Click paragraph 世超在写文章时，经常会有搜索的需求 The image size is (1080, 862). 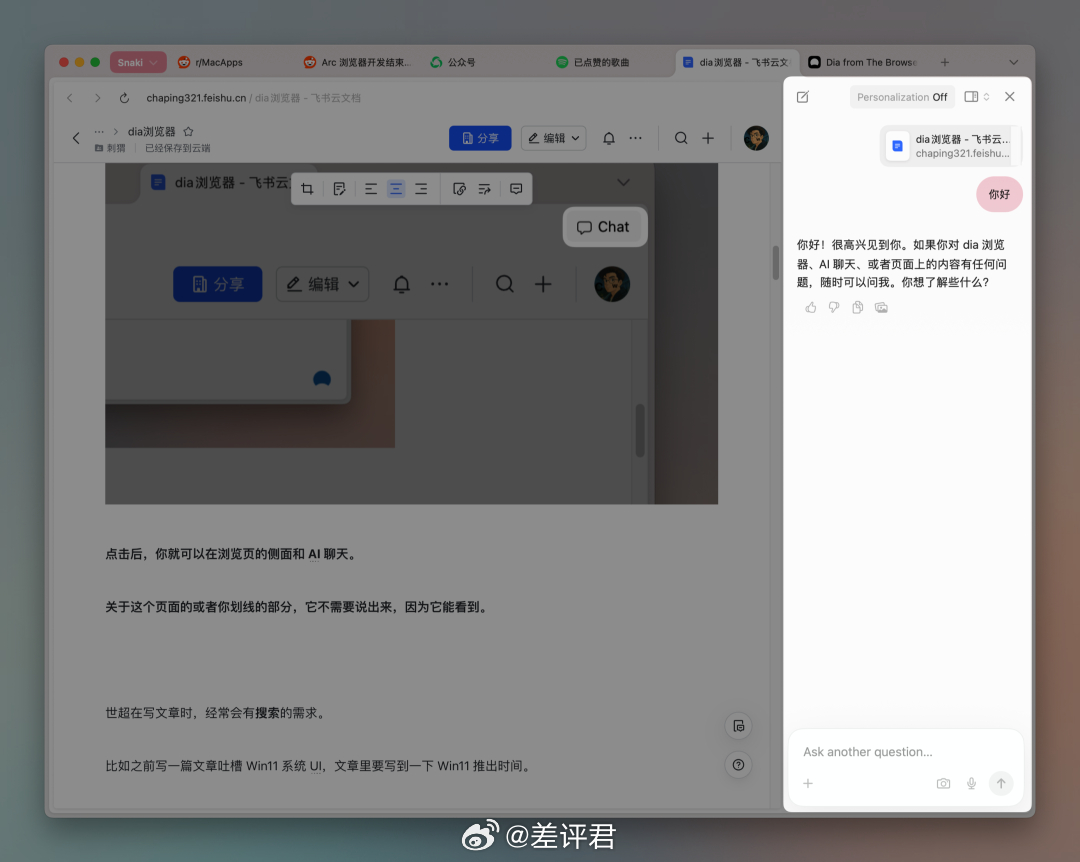[217, 713]
